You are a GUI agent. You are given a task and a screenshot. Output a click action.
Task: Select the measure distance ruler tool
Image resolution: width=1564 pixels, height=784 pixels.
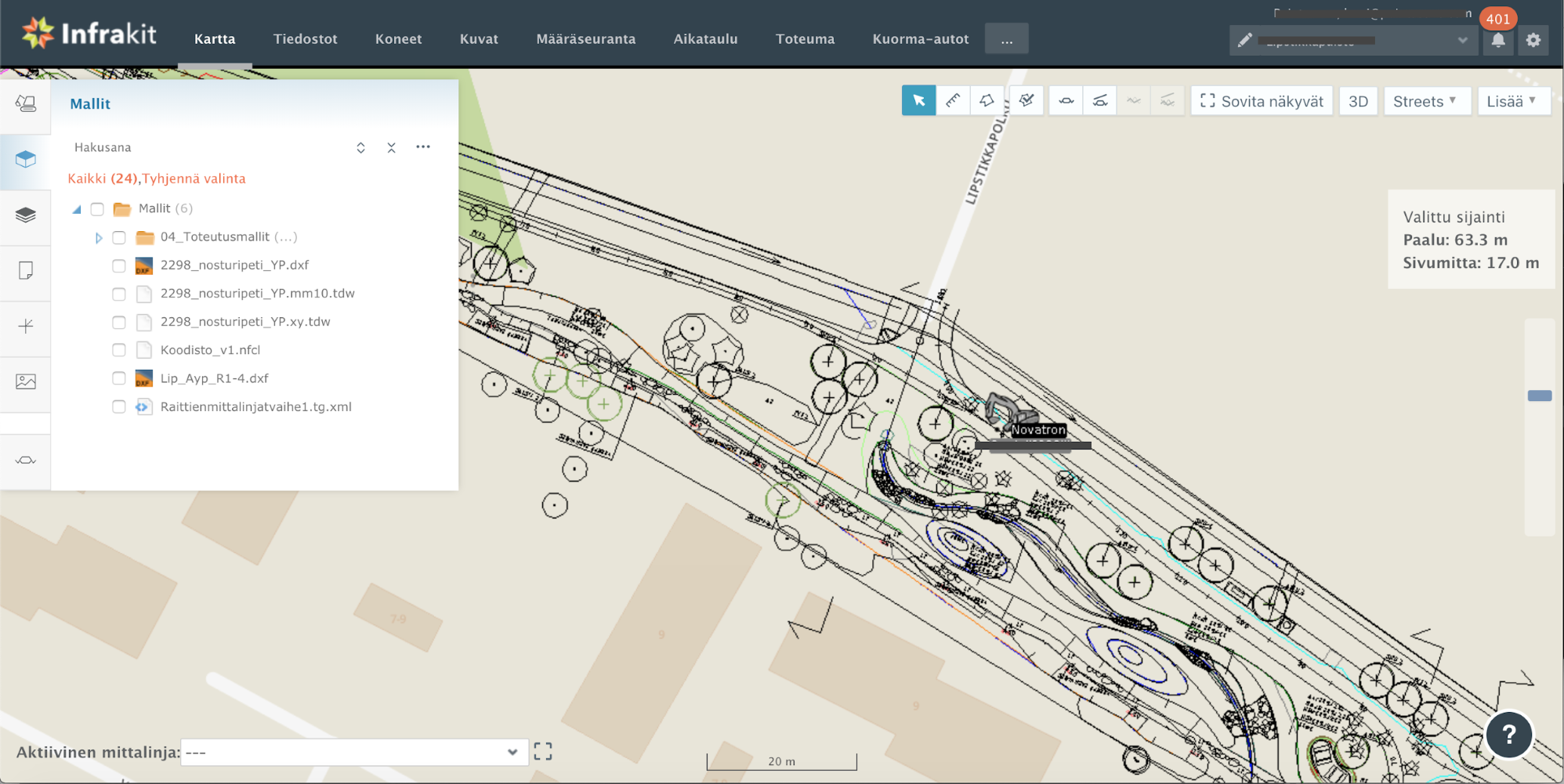point(953,101)
